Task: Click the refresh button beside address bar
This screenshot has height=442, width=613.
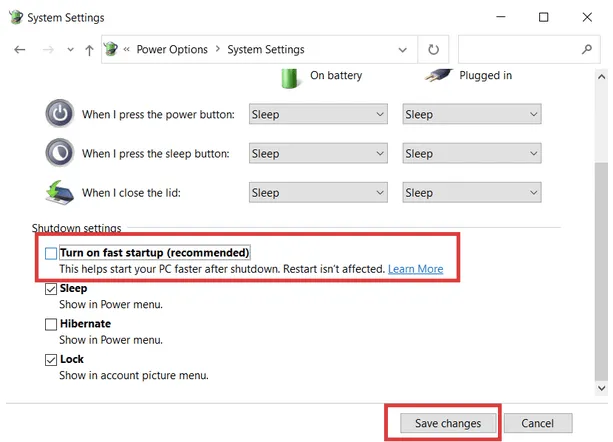Action: [x=433, y=49]
